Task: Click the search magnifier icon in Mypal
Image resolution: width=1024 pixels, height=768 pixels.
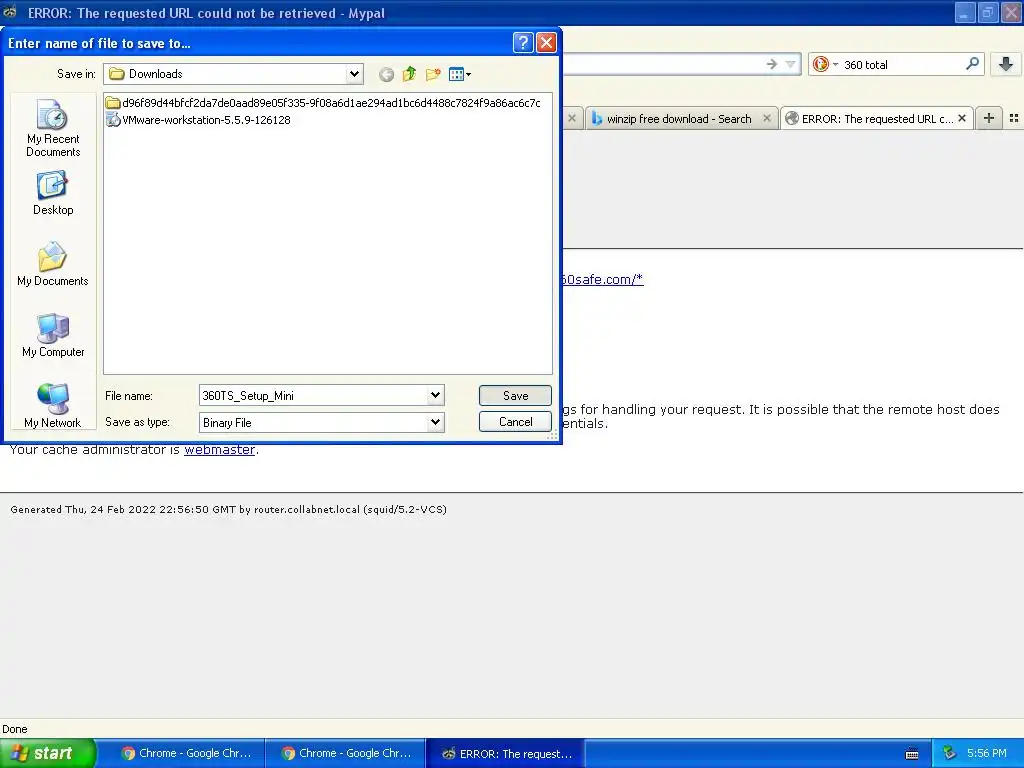Action: point(972,64)
